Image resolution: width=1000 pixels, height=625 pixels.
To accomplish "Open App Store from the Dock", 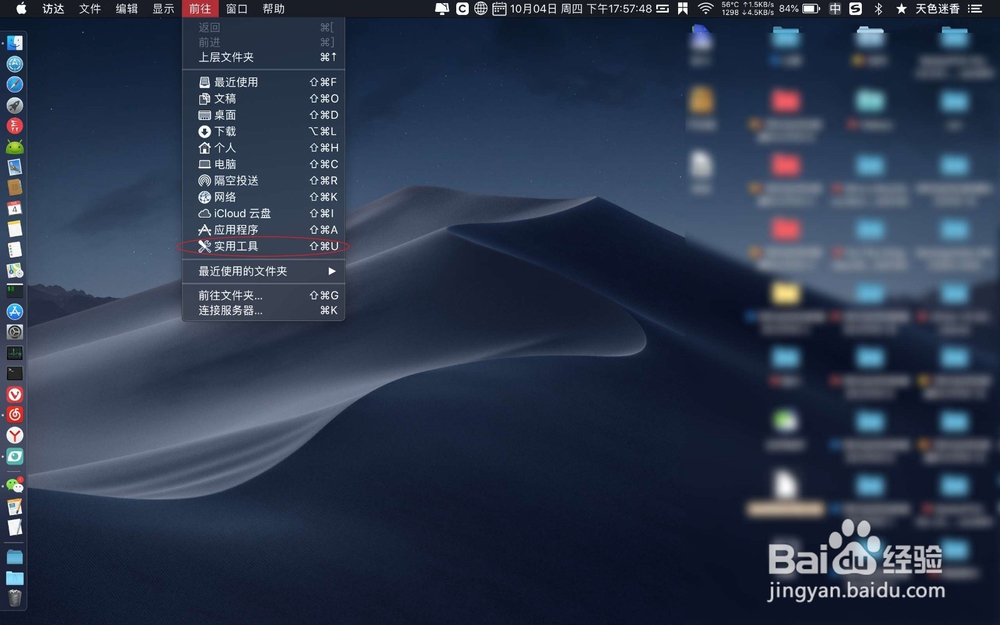I will pos(14,311).
